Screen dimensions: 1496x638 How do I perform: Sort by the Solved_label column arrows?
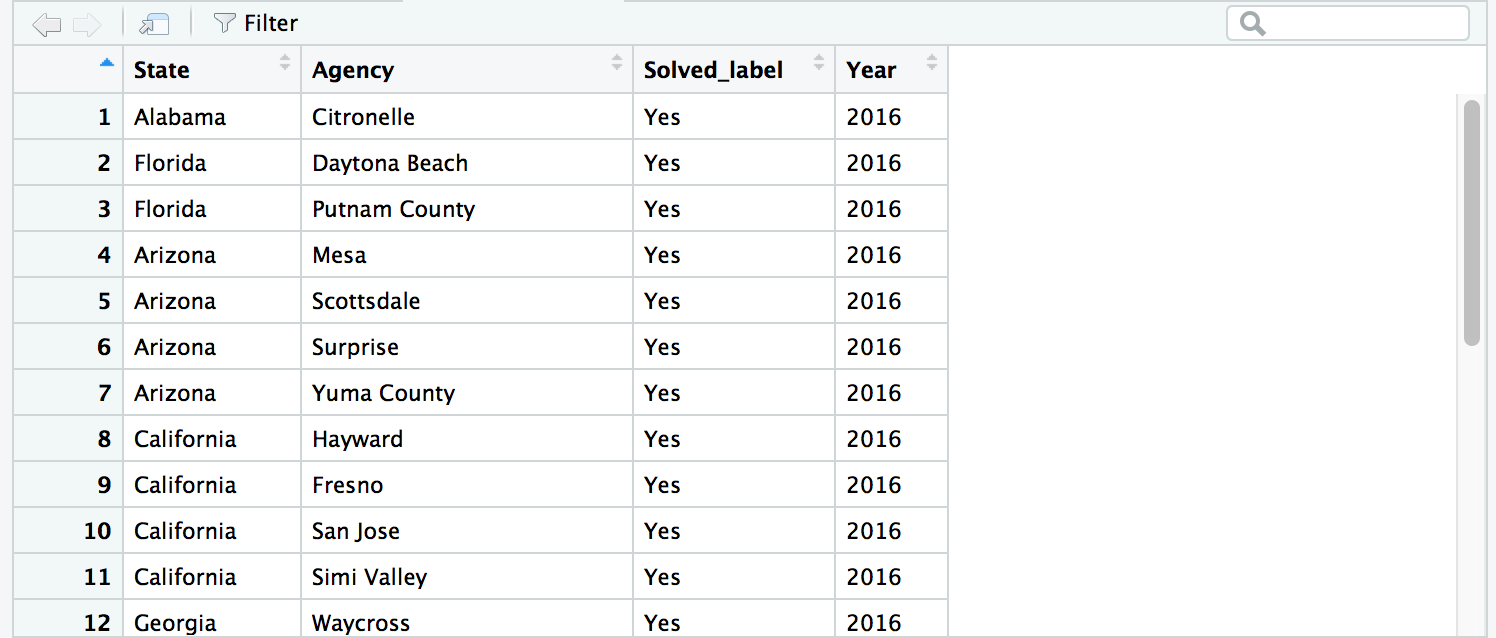click(819, 63)
